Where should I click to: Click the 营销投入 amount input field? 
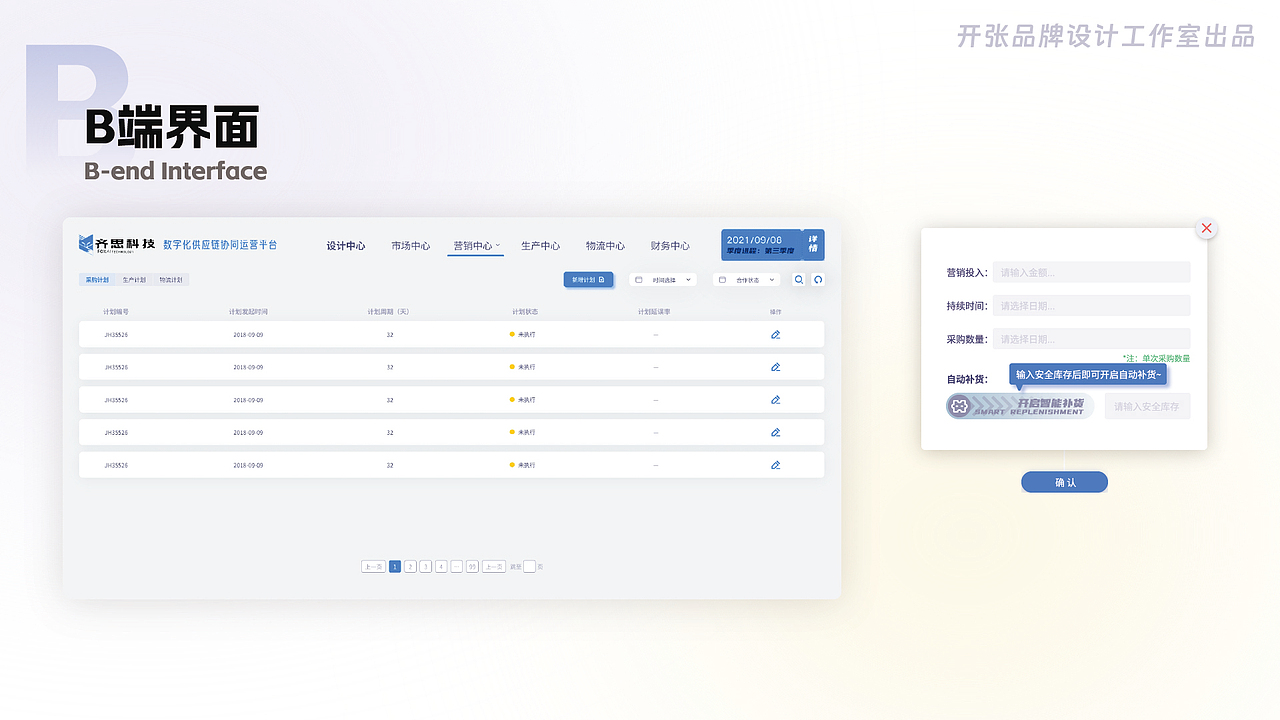click(1091, 271)
